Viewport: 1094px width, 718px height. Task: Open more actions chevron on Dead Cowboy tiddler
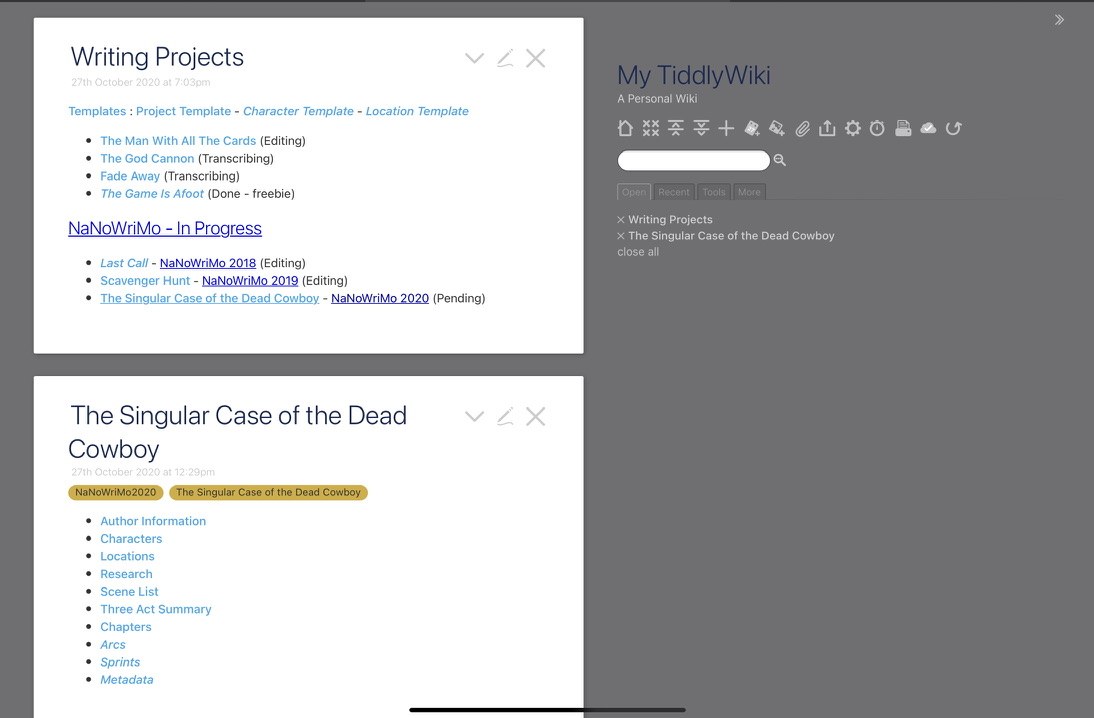pyautogui.click(x=474, y=416)
